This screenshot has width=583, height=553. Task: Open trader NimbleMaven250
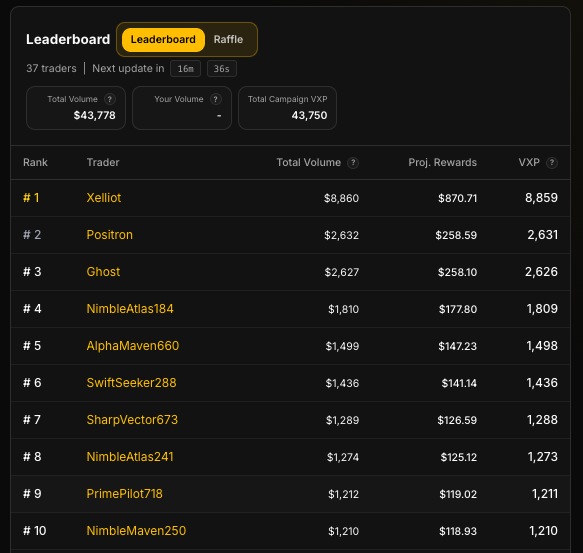136,531
